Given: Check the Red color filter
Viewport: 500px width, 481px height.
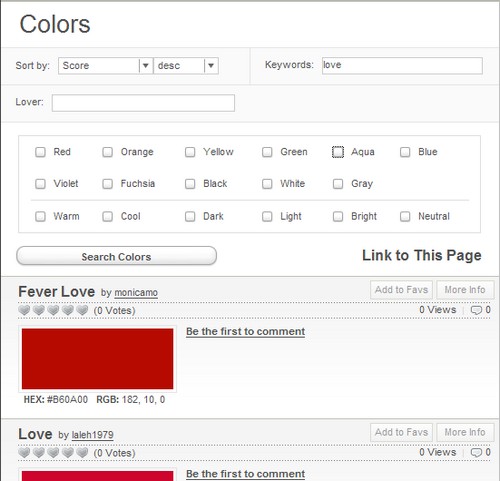Looking at the screenshot, I should coord(40,152).
